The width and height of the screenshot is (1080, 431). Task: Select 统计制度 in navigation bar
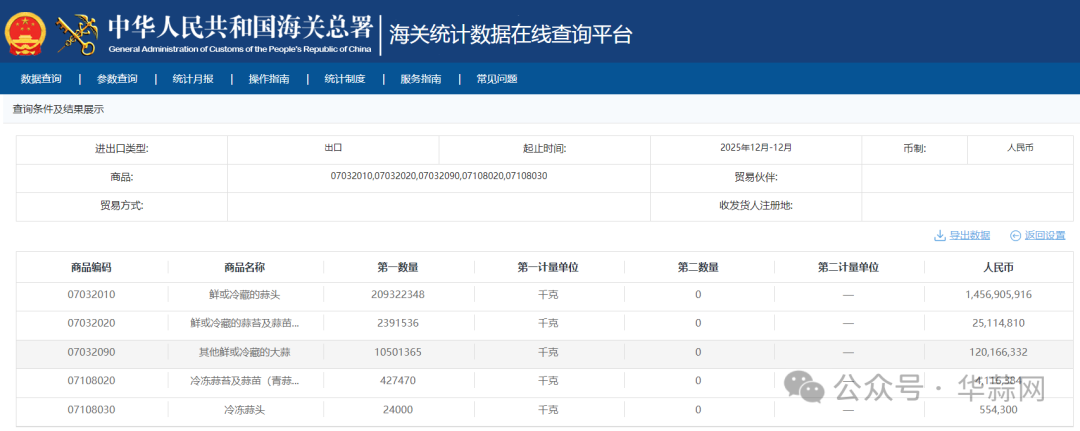click(x=345, y=79)
